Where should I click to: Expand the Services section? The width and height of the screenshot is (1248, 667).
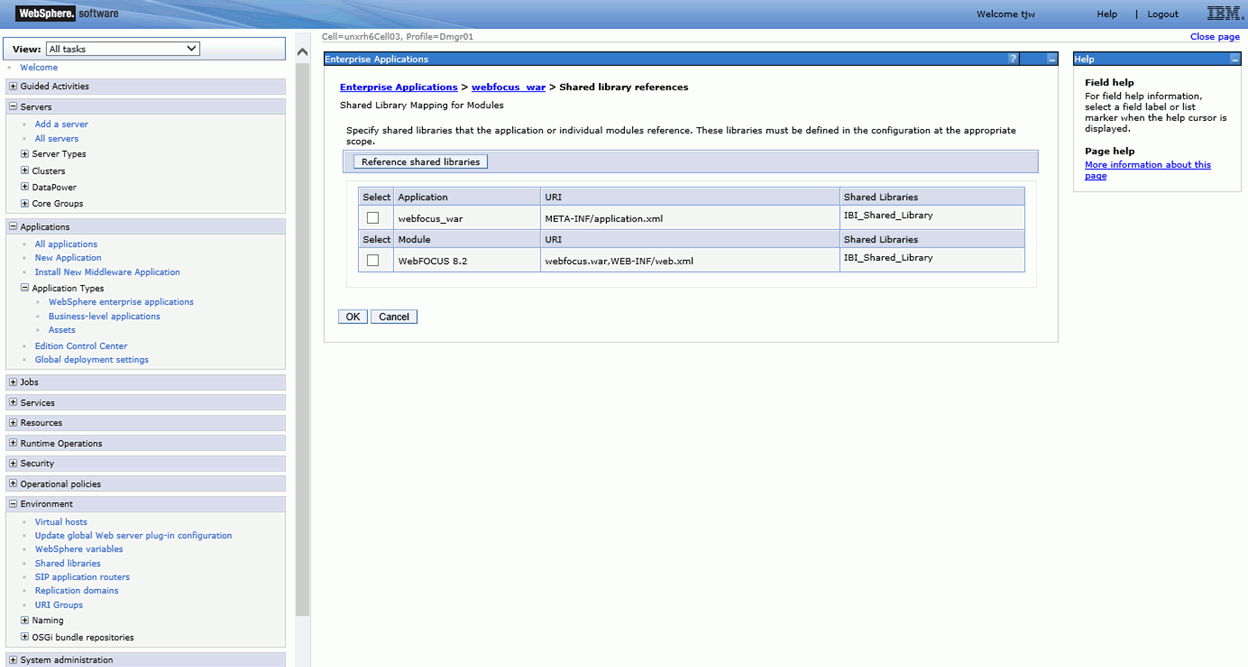click(x=13, y=403)
